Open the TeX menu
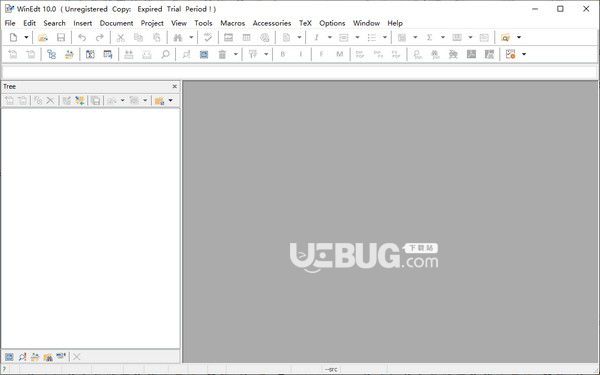Image resolution: width=600 pixels, height=375 pixels. tap(305, 23)
